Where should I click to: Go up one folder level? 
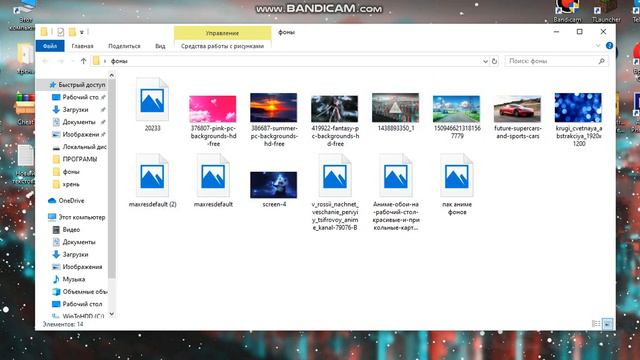point(83,61)
